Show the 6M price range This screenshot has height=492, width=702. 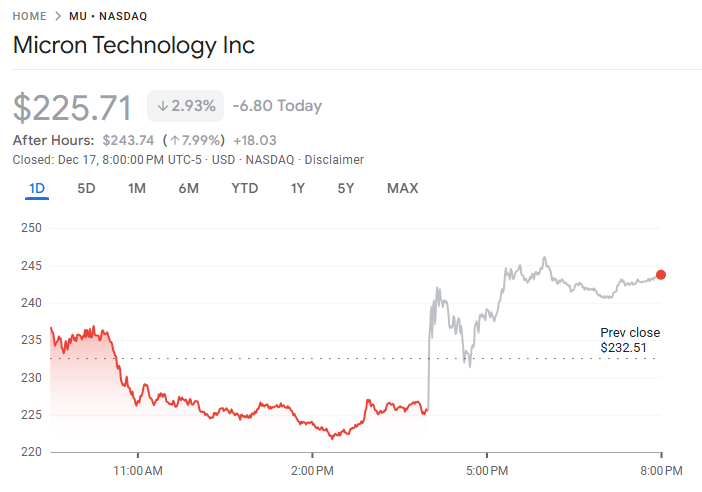(x=189, y=188)
